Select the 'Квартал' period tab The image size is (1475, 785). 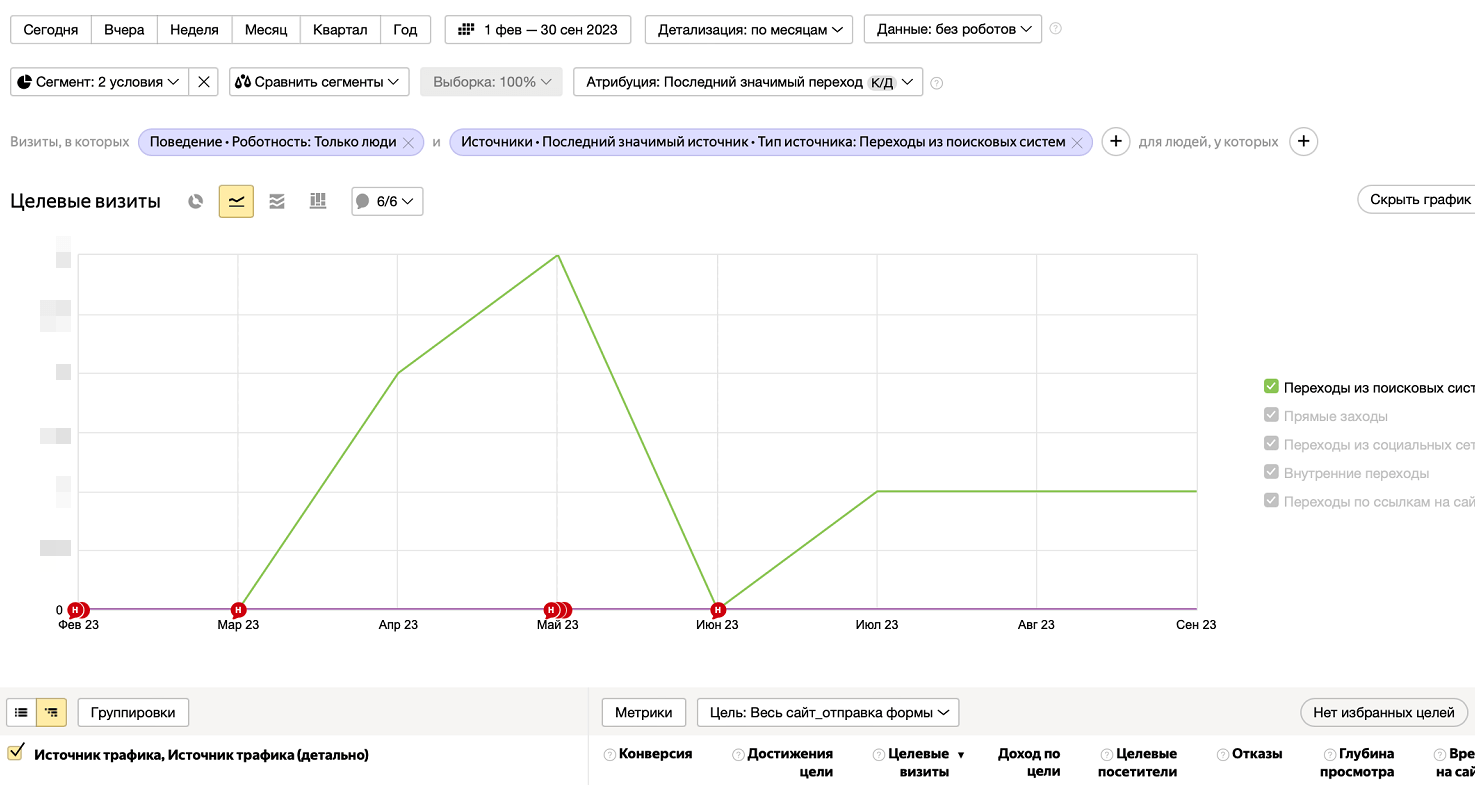pyautogui.click(x=340, y=29)
